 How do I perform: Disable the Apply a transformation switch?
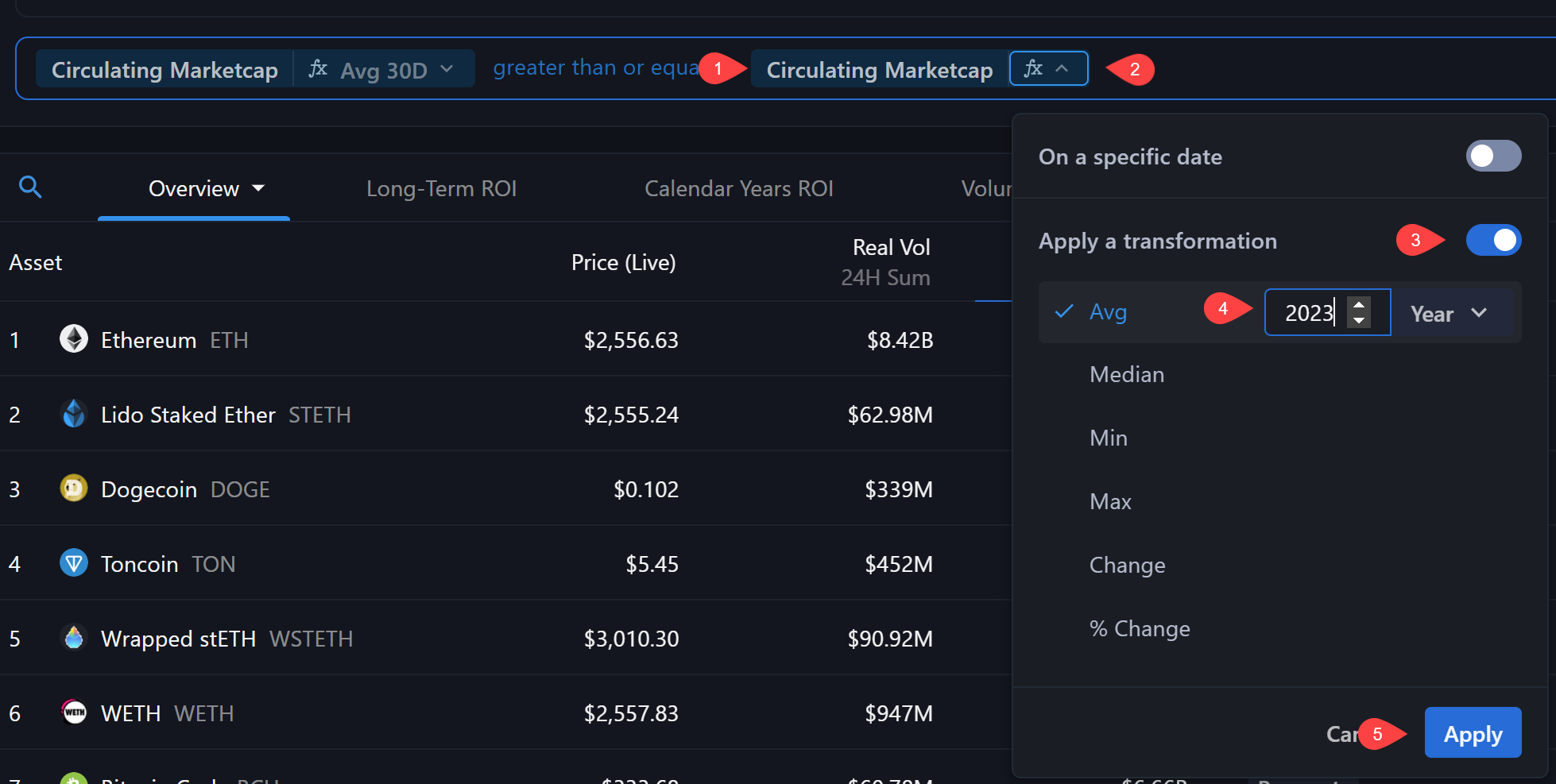coord(1493,240)
